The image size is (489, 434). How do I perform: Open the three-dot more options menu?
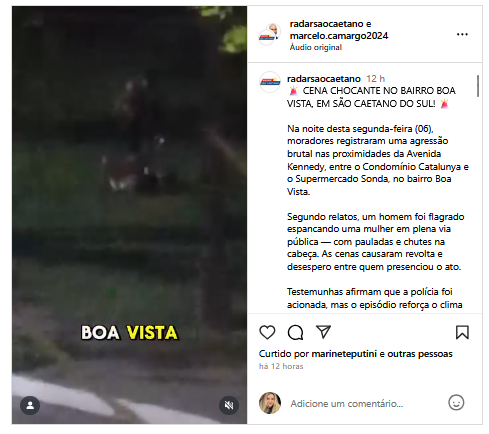click(462, 34)
